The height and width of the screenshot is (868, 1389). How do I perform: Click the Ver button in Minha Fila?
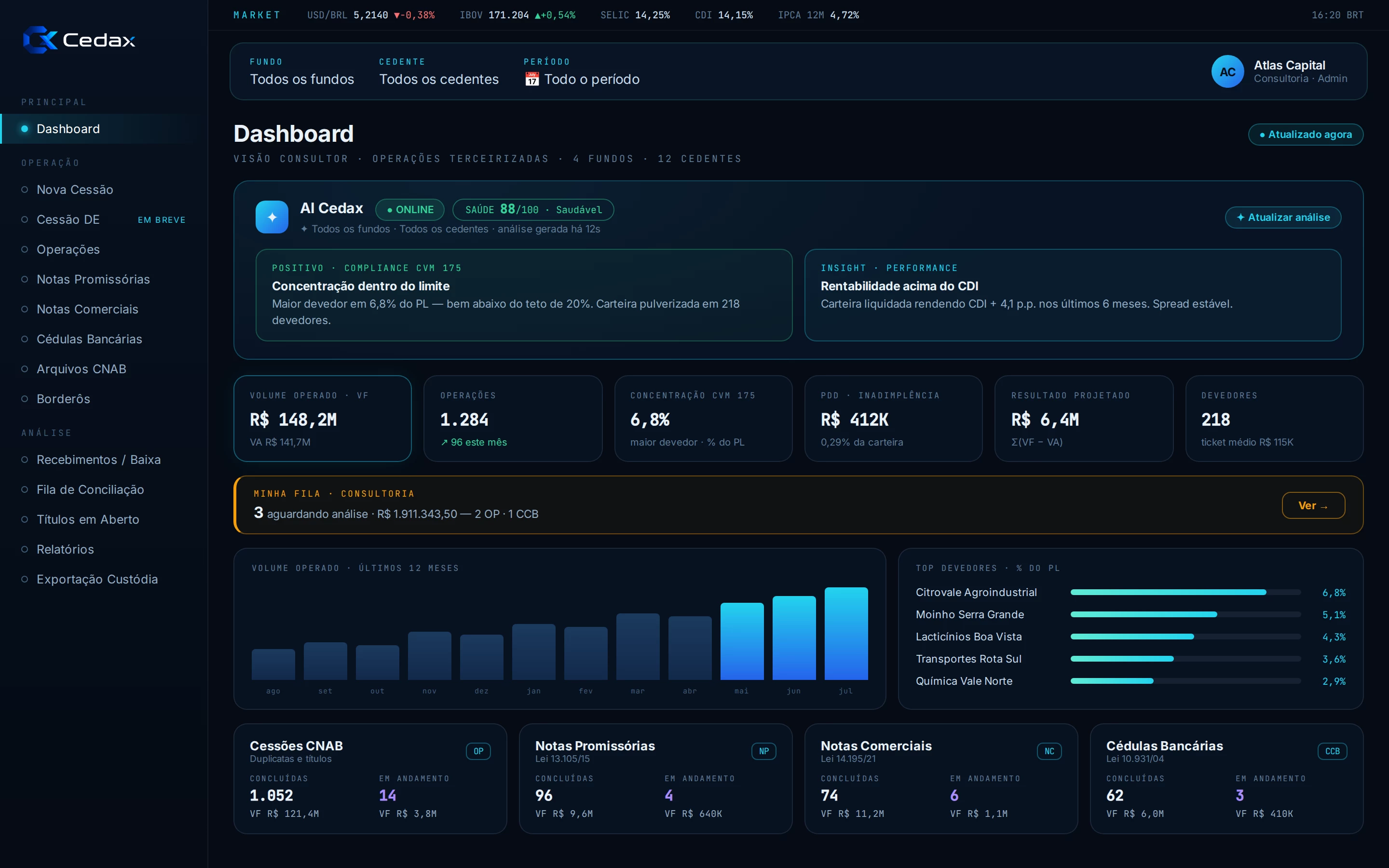pyautogui.click(x=1313, y=505)
